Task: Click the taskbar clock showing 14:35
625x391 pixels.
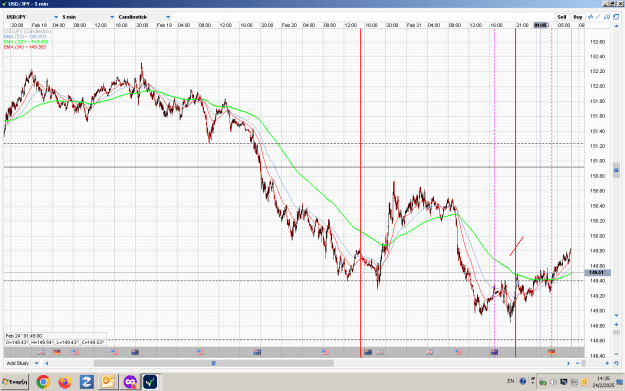Action: 603,381
